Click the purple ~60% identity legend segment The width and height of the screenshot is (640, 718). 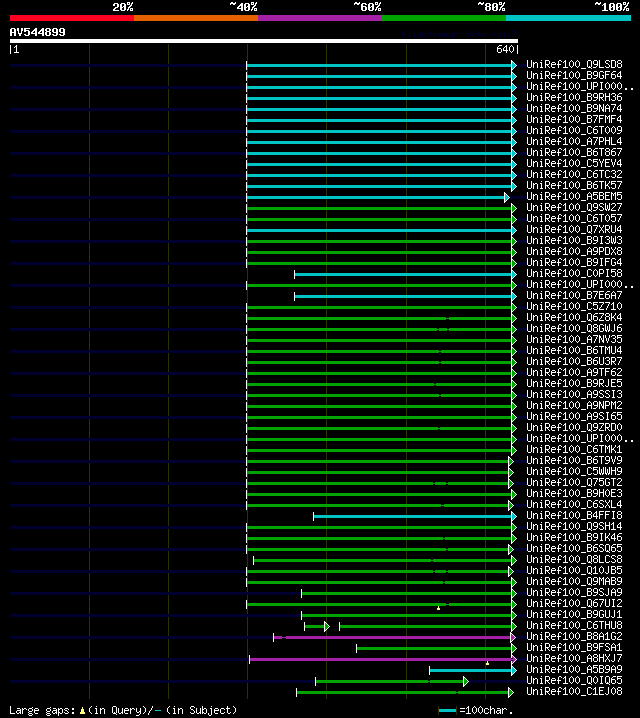320,18
